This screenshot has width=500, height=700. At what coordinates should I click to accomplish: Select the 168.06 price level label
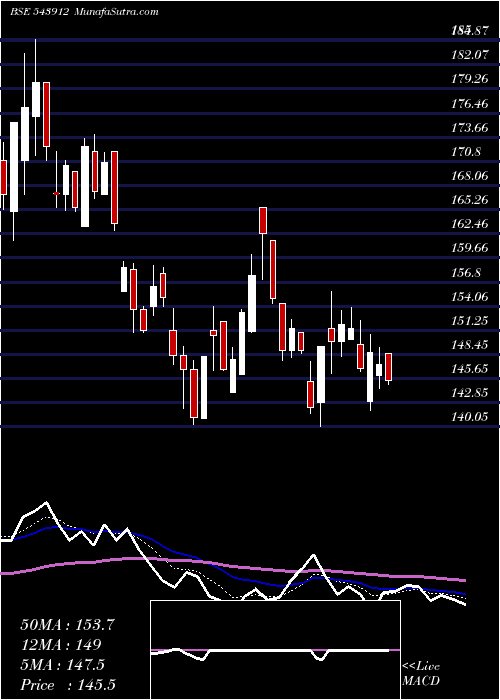click(x=469, y=176)
